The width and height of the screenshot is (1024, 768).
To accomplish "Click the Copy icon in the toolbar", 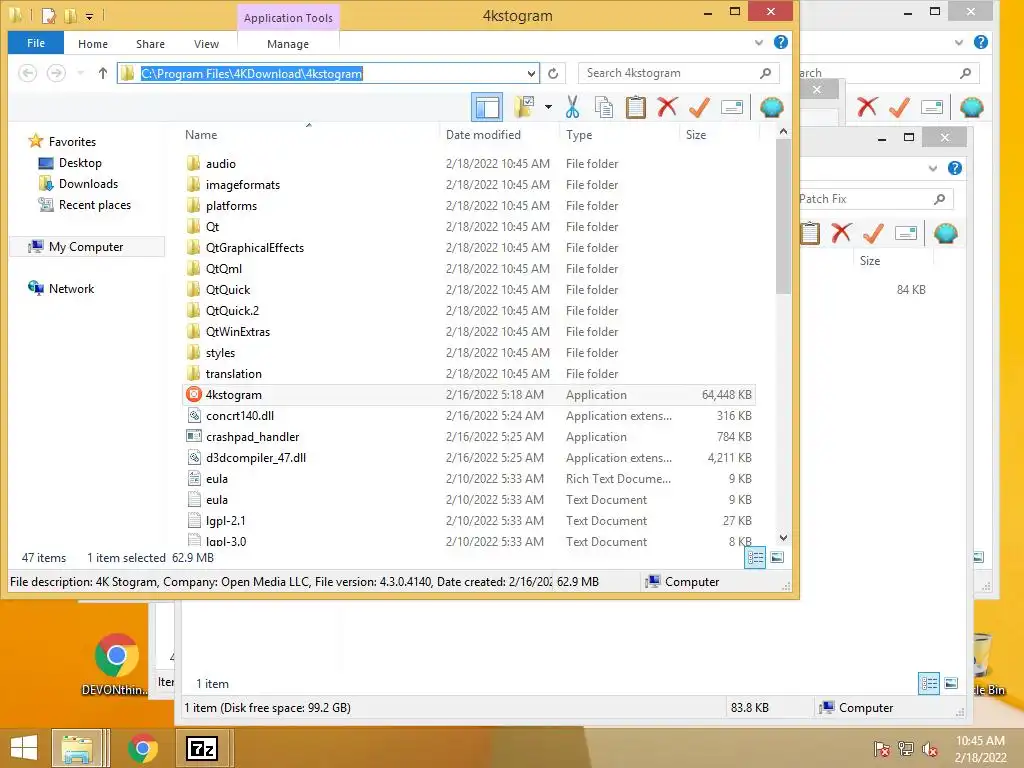I will click(x=604, y=107).
